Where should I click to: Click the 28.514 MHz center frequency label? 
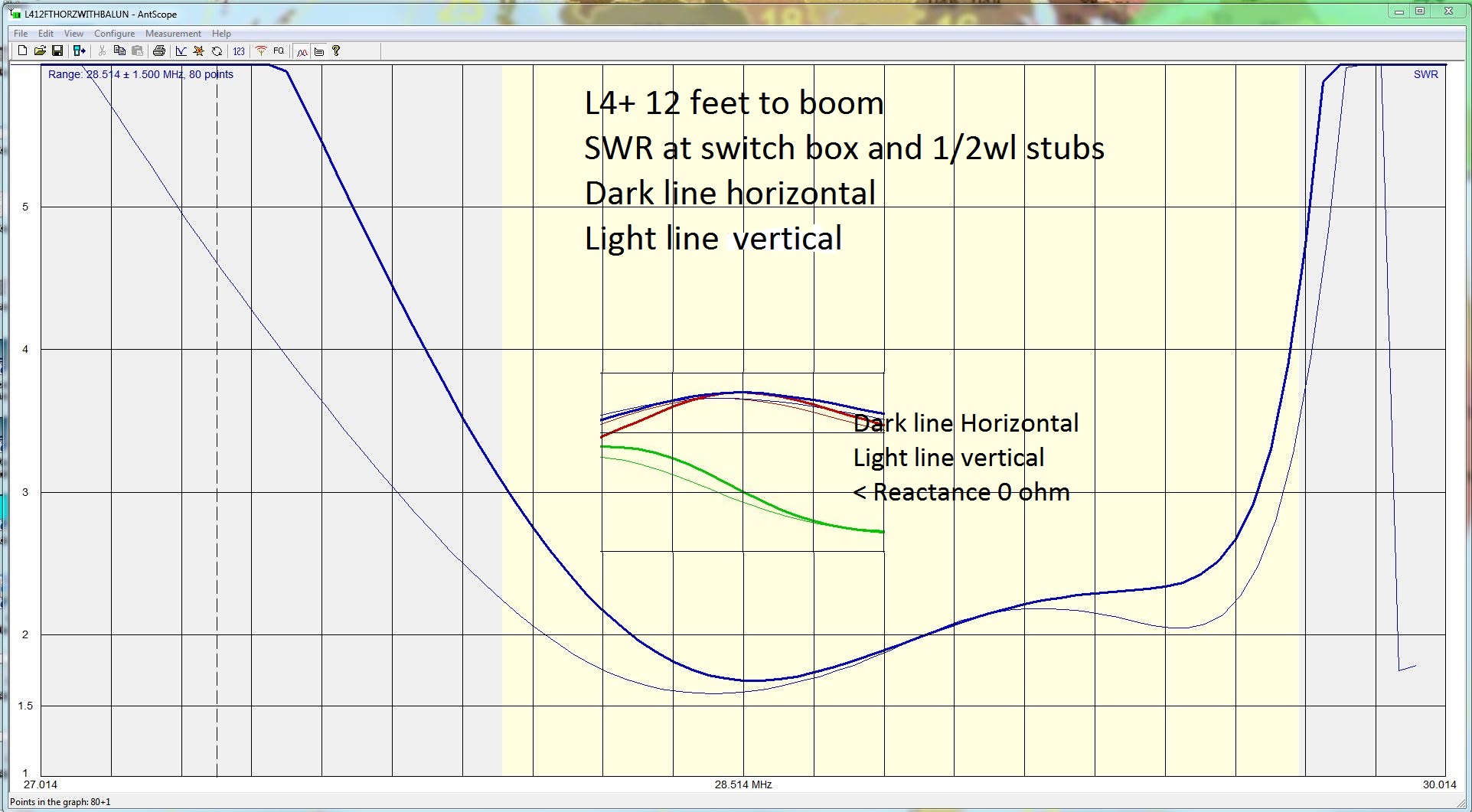(743, 784)
